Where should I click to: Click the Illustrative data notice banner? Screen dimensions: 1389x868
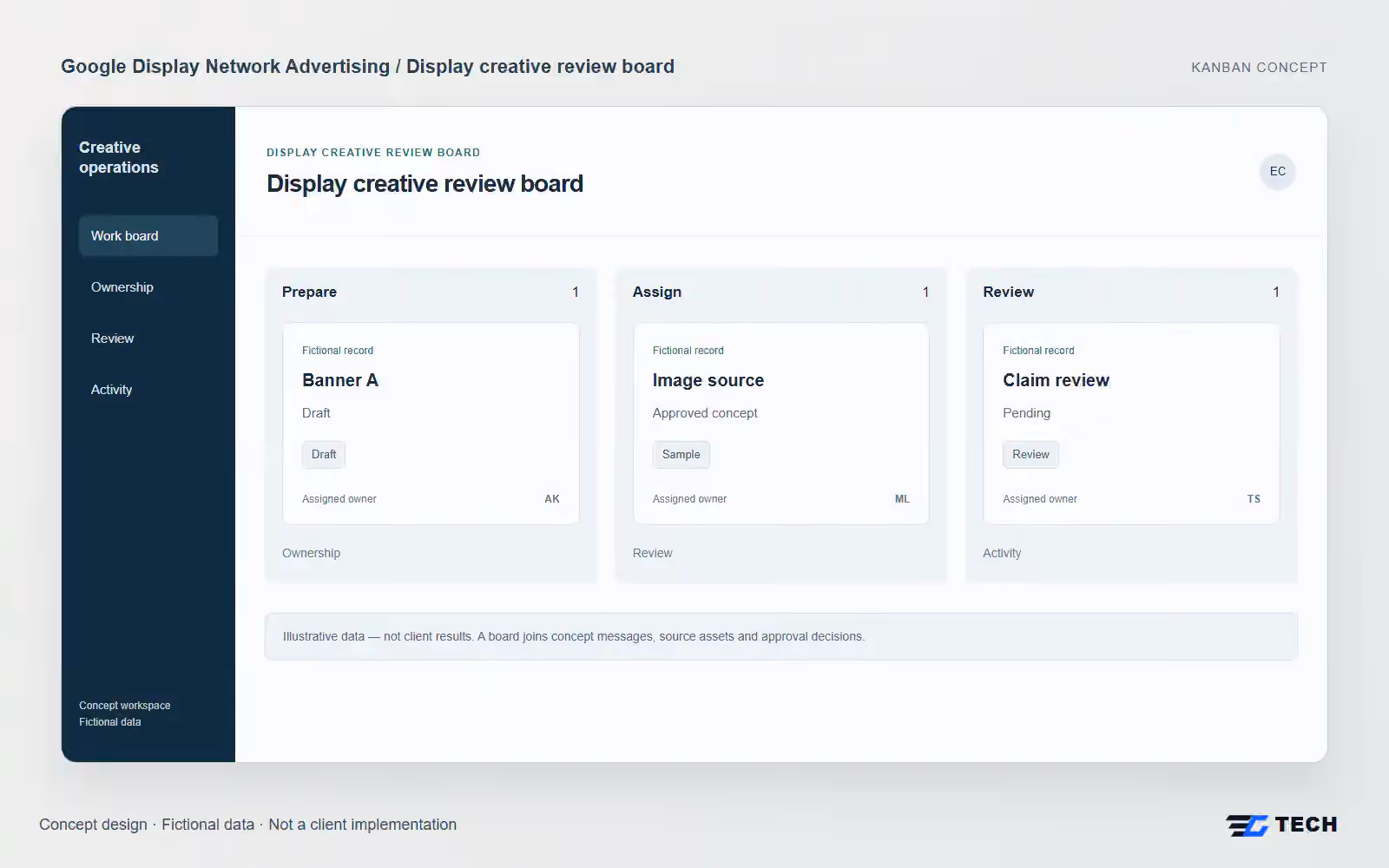780,636
